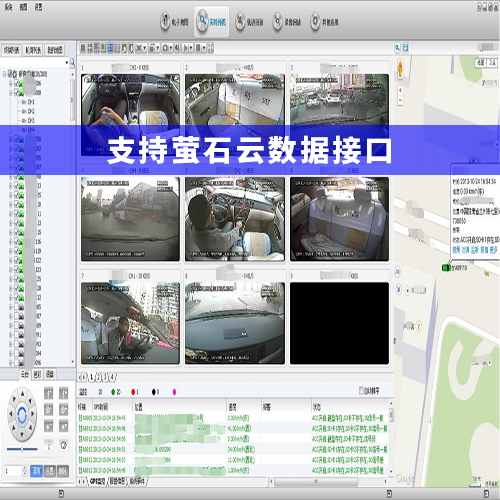Collapse the root vehicle group tree node

click(x=4, y=74)
